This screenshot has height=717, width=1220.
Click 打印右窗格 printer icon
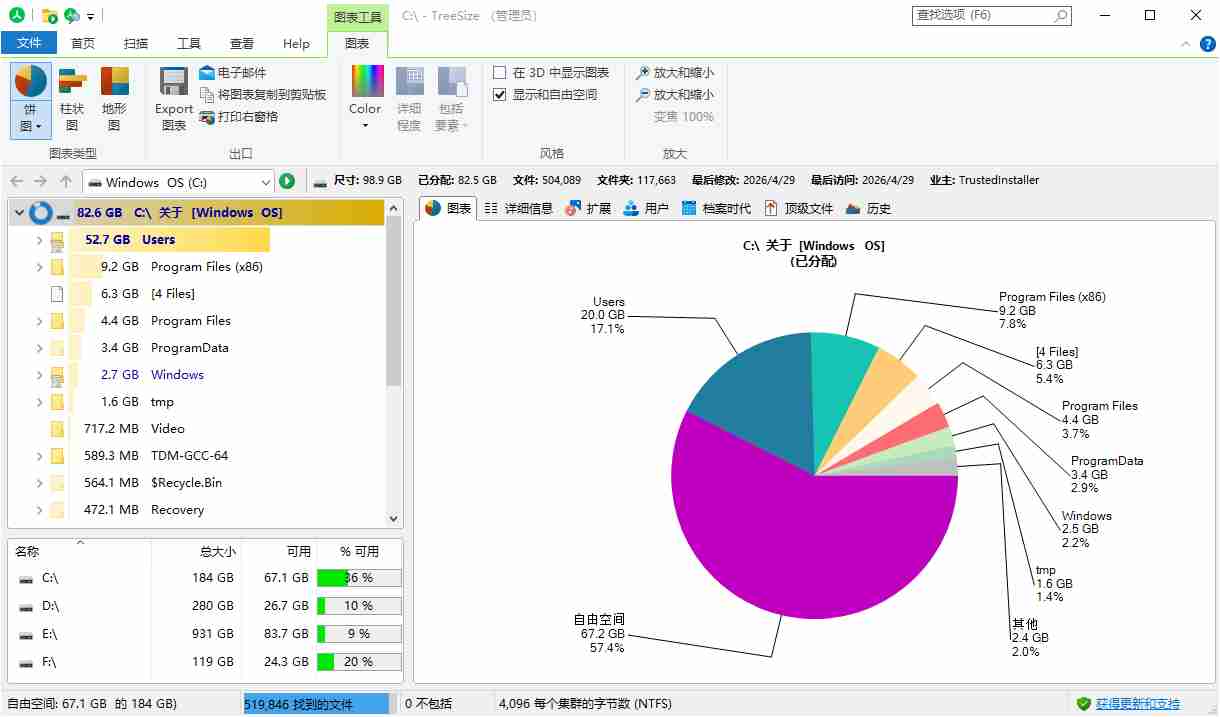pyautogui.click(x=208, y=117)
